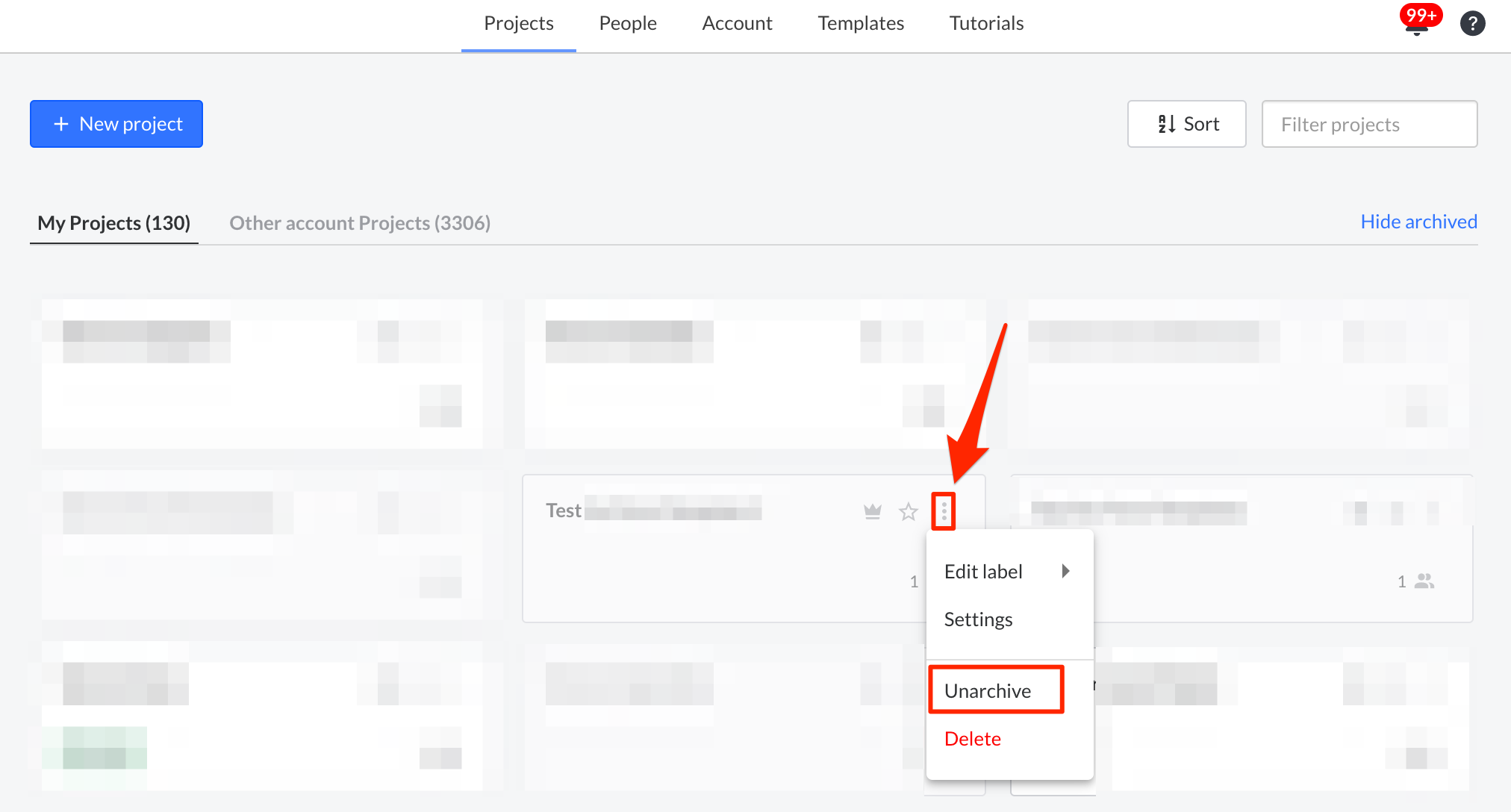
Task: Open the three-dot menu on the Test project
Action: pos(944,511)
